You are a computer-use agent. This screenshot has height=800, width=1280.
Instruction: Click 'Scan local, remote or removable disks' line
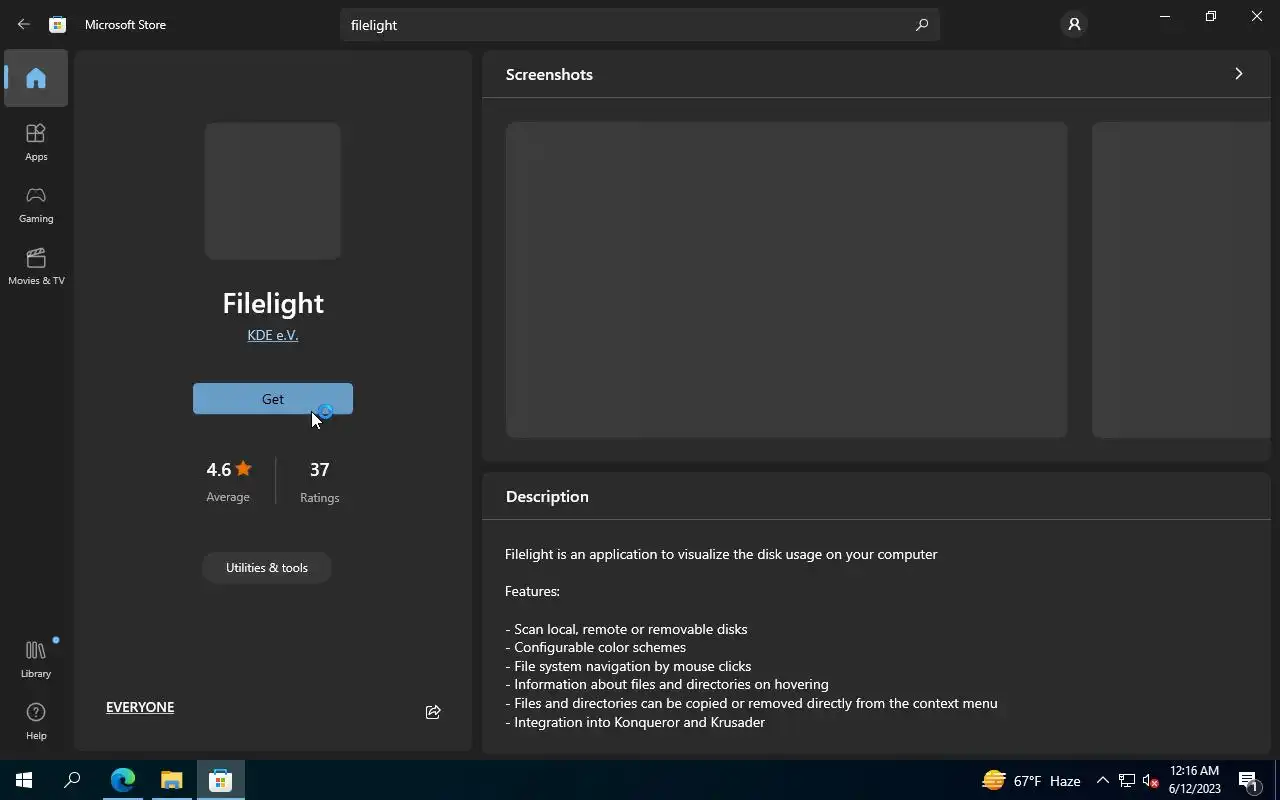click(626, 629)
